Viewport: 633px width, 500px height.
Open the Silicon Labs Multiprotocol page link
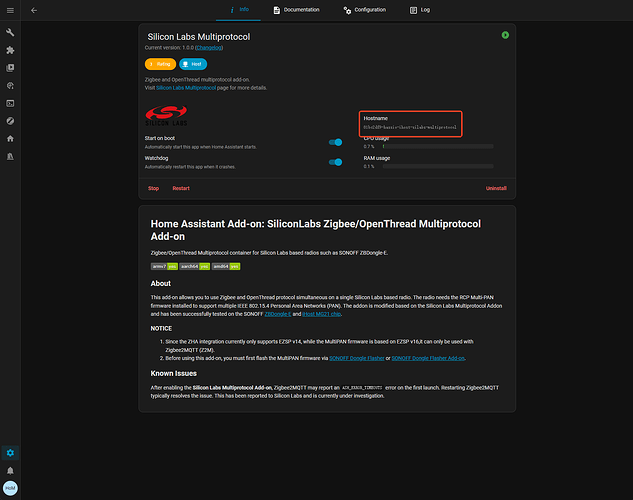point(186,88)
